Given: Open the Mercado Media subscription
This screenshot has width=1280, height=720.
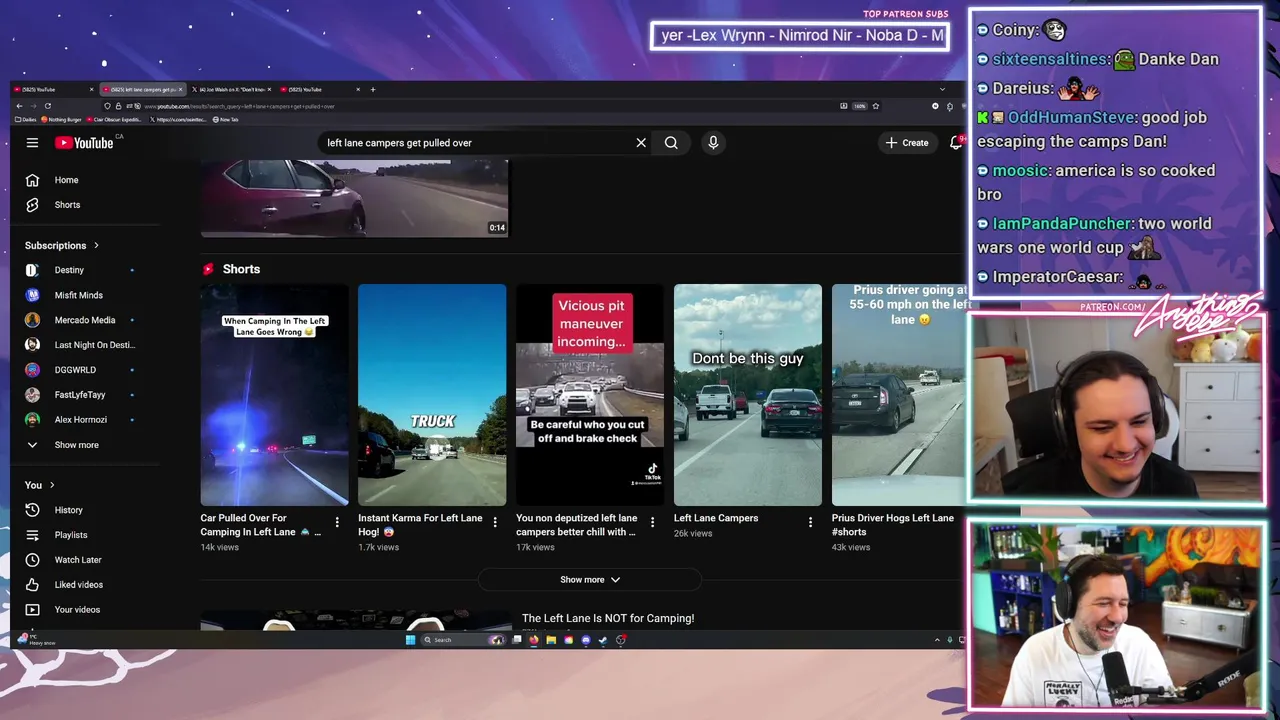Looking at the screenshot, I should point(84,320).
